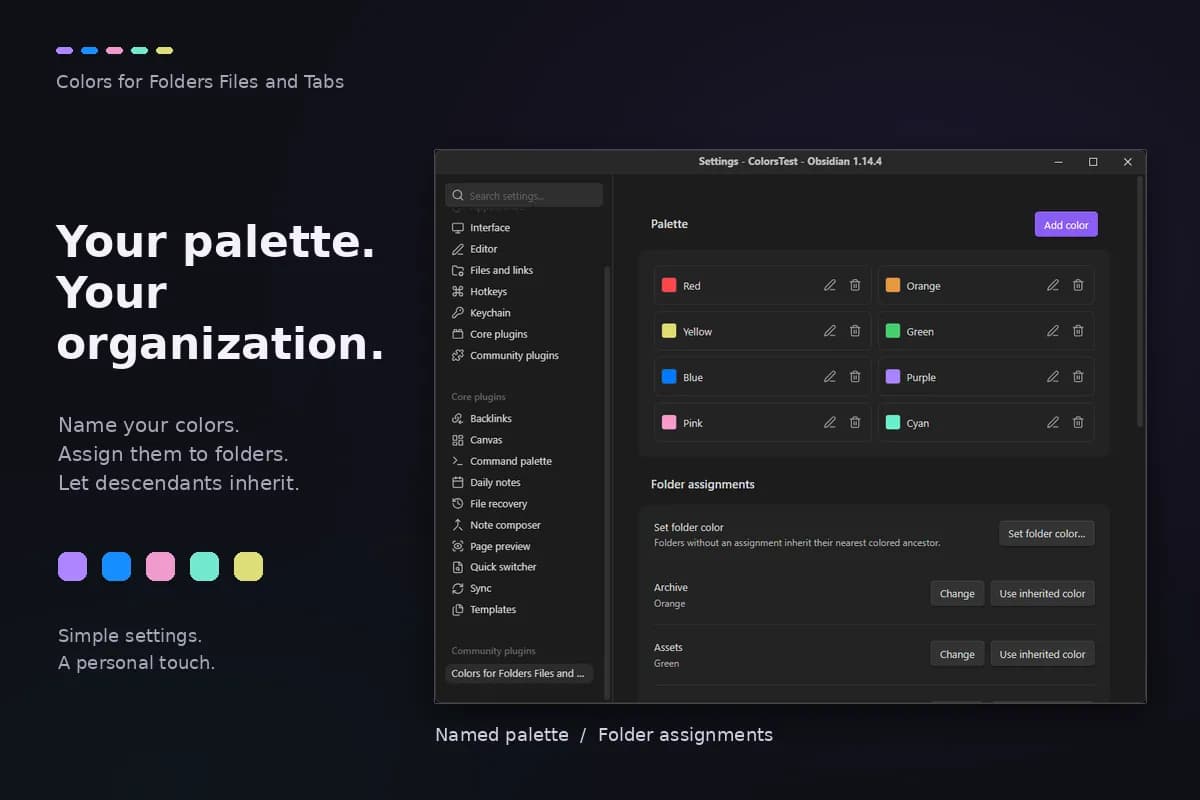Image resolution: width=1200 pixels, height=800 pixels.
Task: Click the search magnifier icon in settings
Action: pos(458,196)
